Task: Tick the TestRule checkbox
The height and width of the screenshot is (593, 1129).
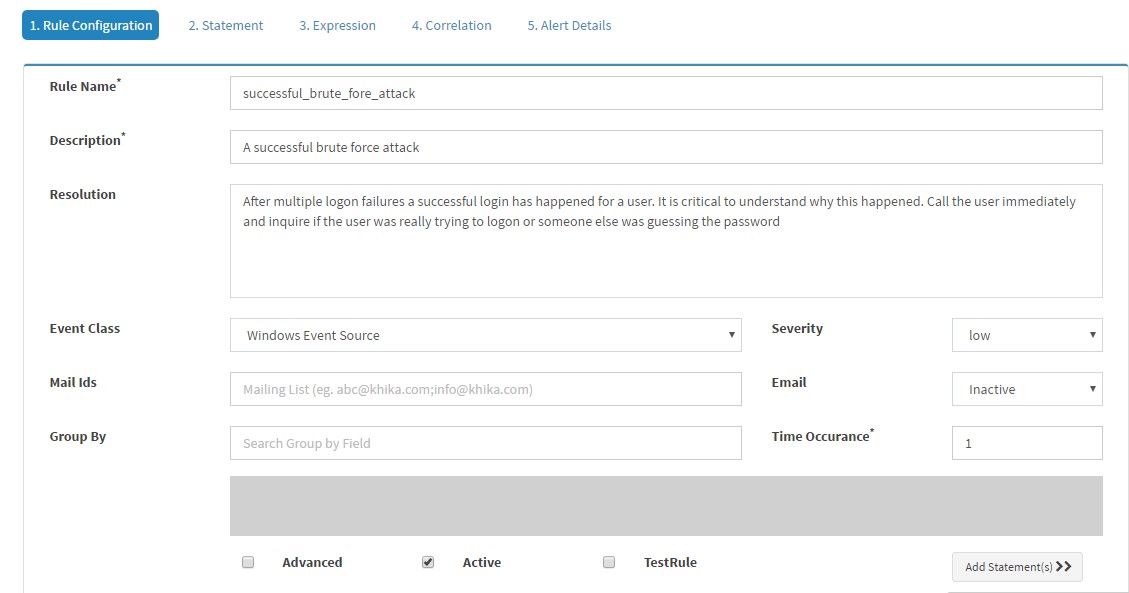Action: coord(608,562)
